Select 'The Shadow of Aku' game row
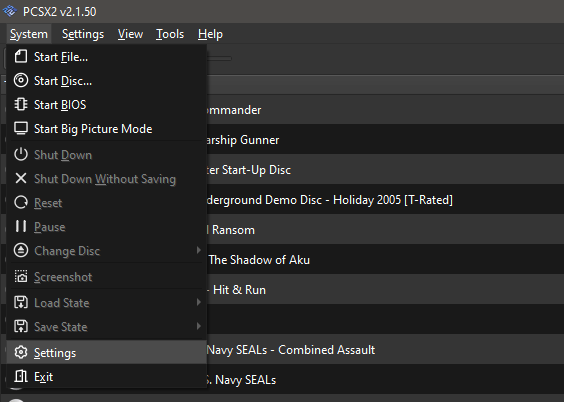The width and height of the screenshot is (564, 402). click(385, 260)
